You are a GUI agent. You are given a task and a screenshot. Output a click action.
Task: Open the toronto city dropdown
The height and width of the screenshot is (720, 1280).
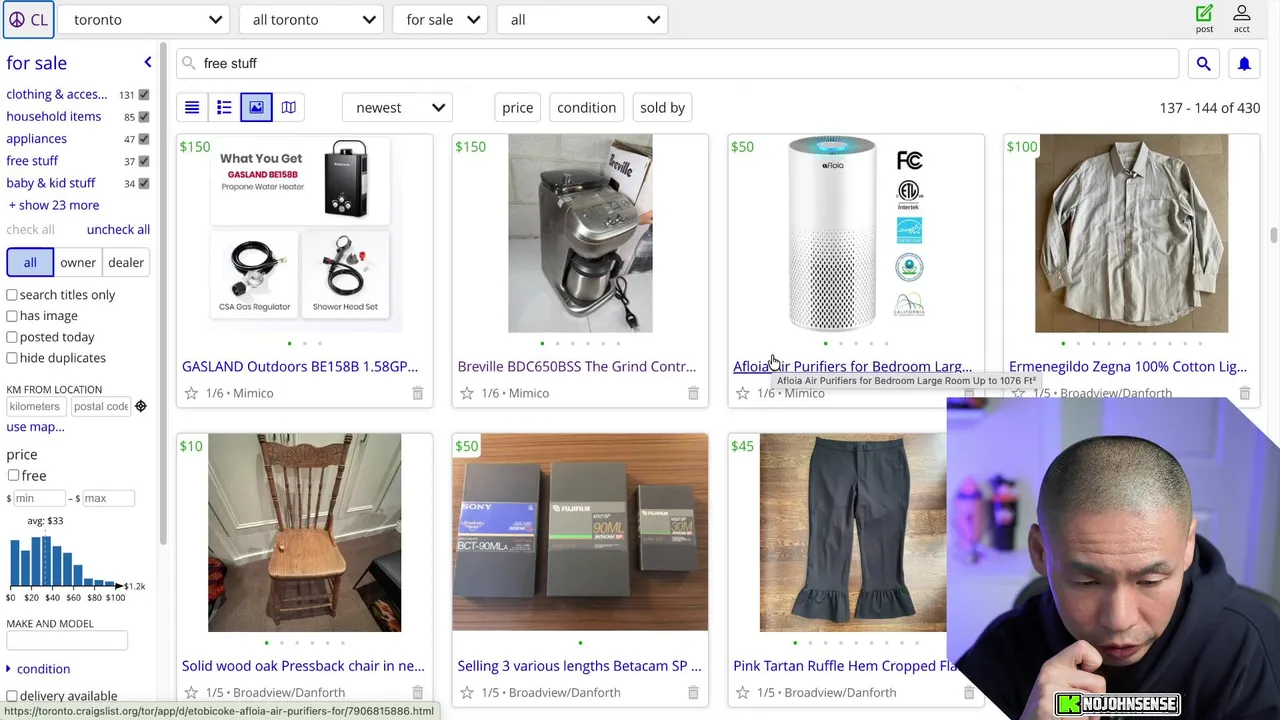point(146,19)
